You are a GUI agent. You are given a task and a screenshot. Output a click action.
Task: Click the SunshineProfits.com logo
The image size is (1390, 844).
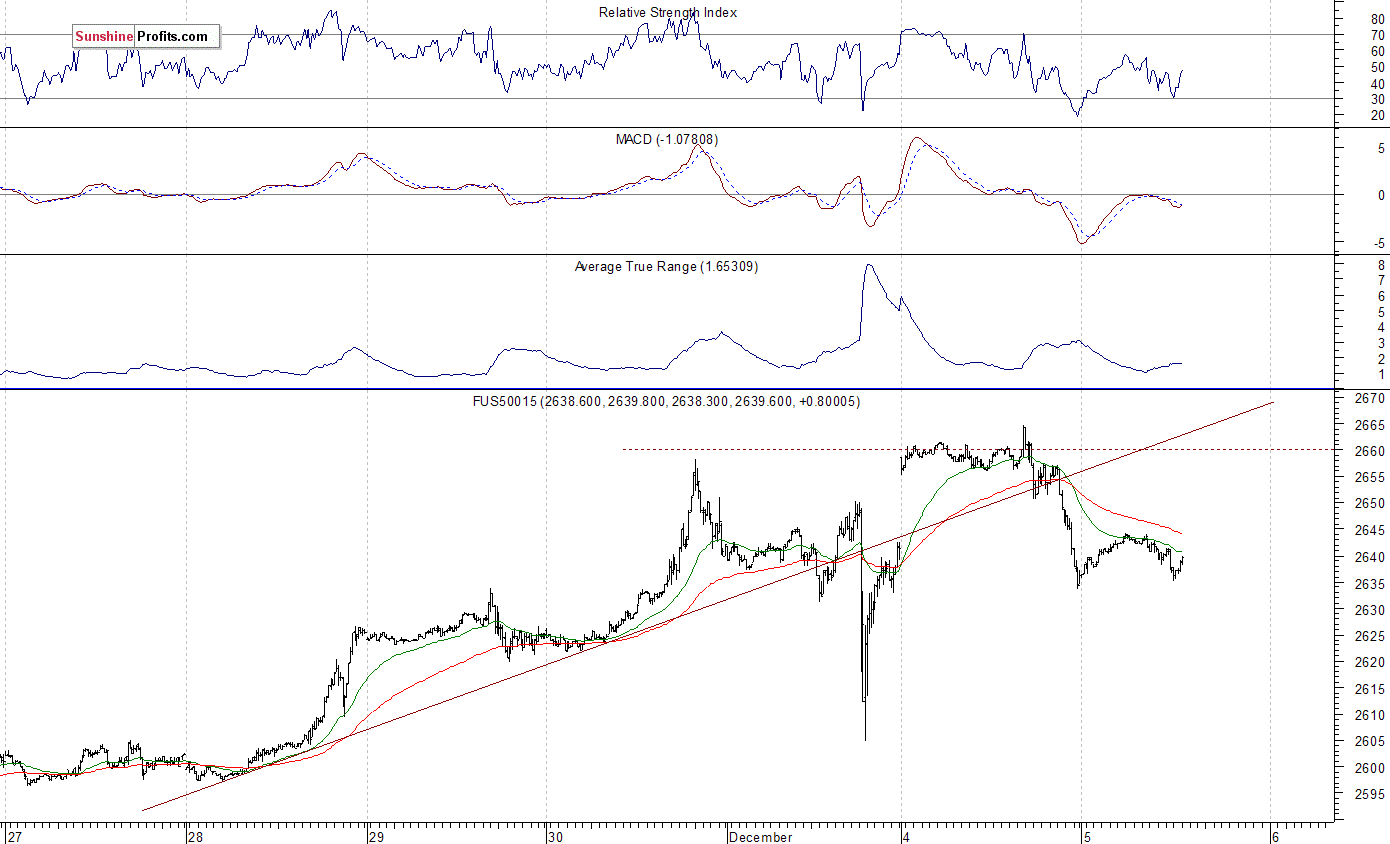pyautogui.click(x=145, y=36)
